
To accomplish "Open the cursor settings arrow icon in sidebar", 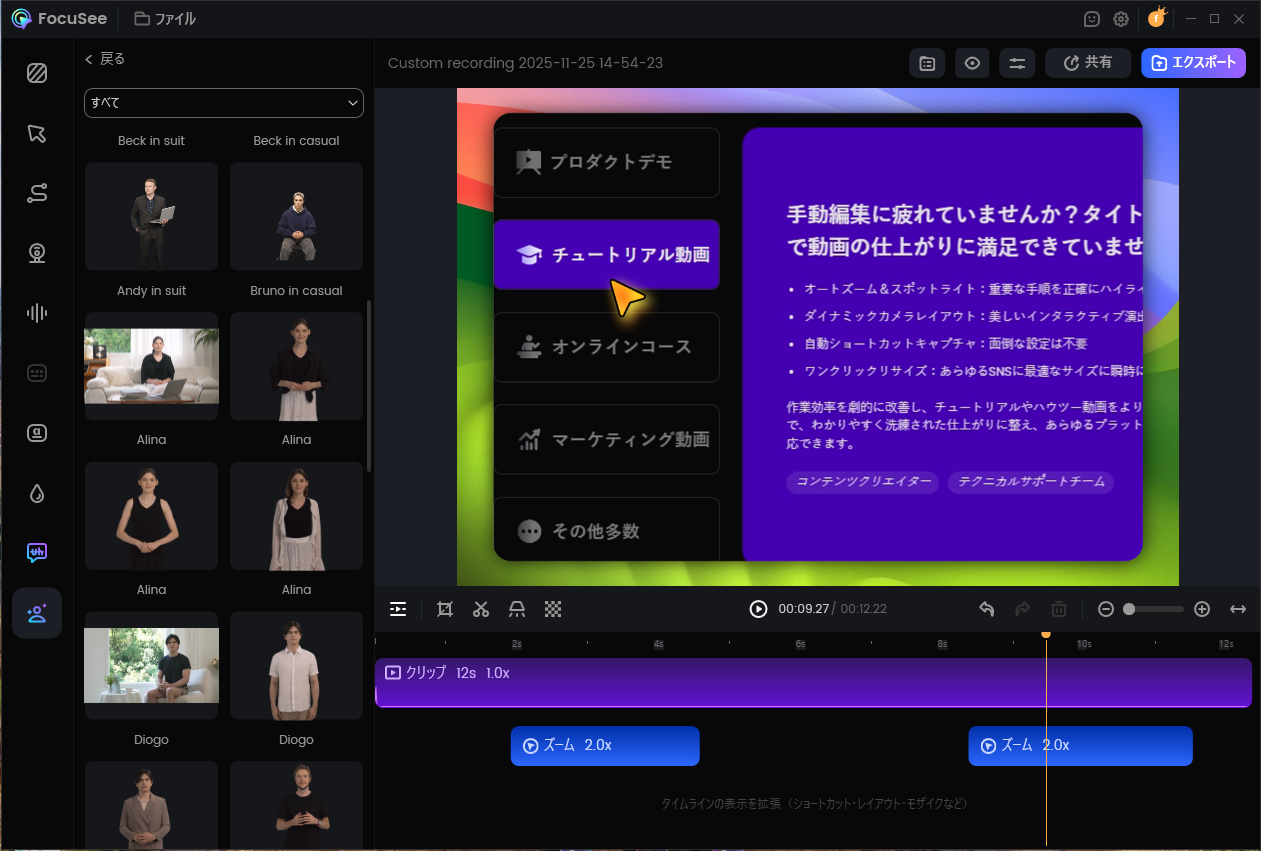I will (37, 134).
